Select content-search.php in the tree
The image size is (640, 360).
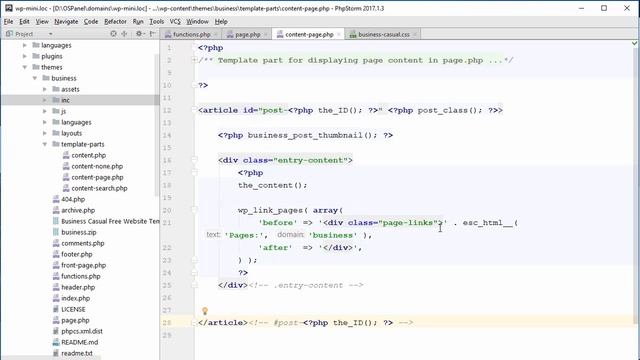click(x=99, y=189)
